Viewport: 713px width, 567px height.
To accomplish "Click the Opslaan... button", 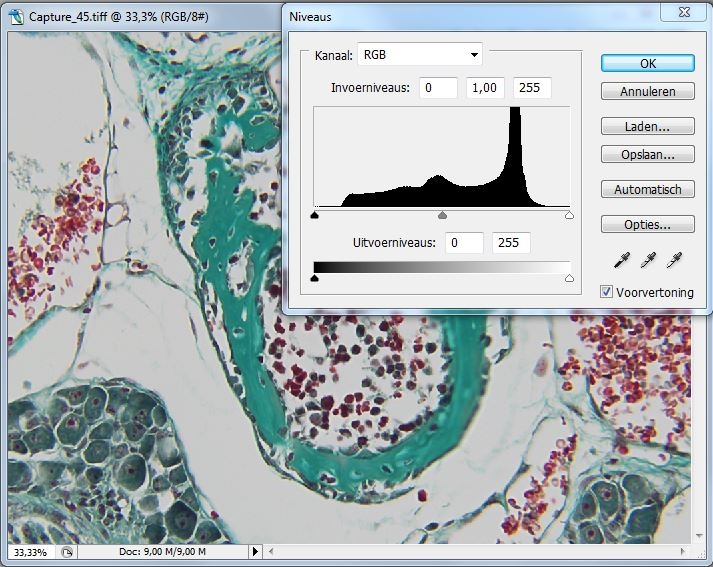I will click(647, 155).
